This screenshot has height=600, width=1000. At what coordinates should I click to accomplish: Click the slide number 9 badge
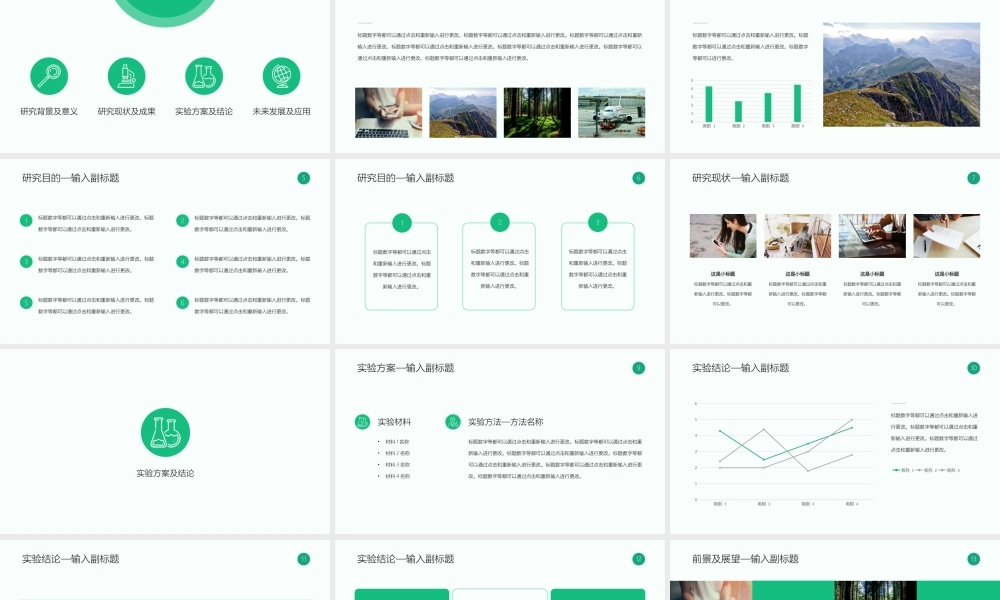point(639,368)
